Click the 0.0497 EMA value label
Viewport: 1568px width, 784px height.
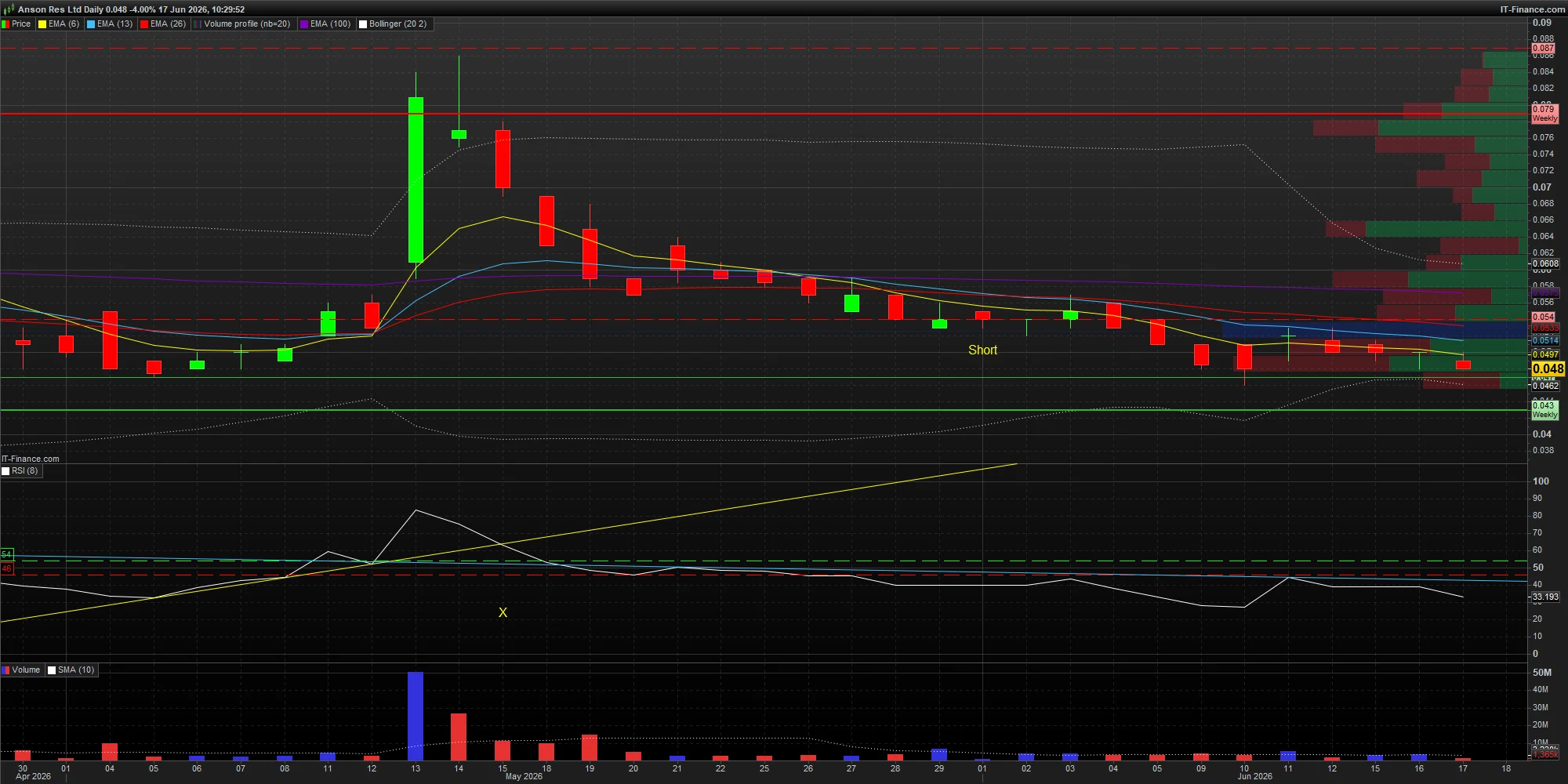(x=1545, y=354)
